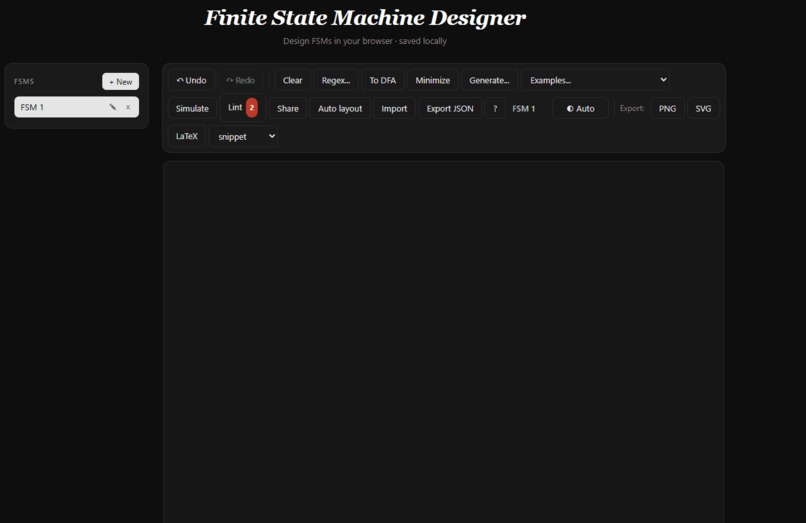Screen dimensions: 806x523
Task: Export the diagram as PNG
Action: coord(667,109)
